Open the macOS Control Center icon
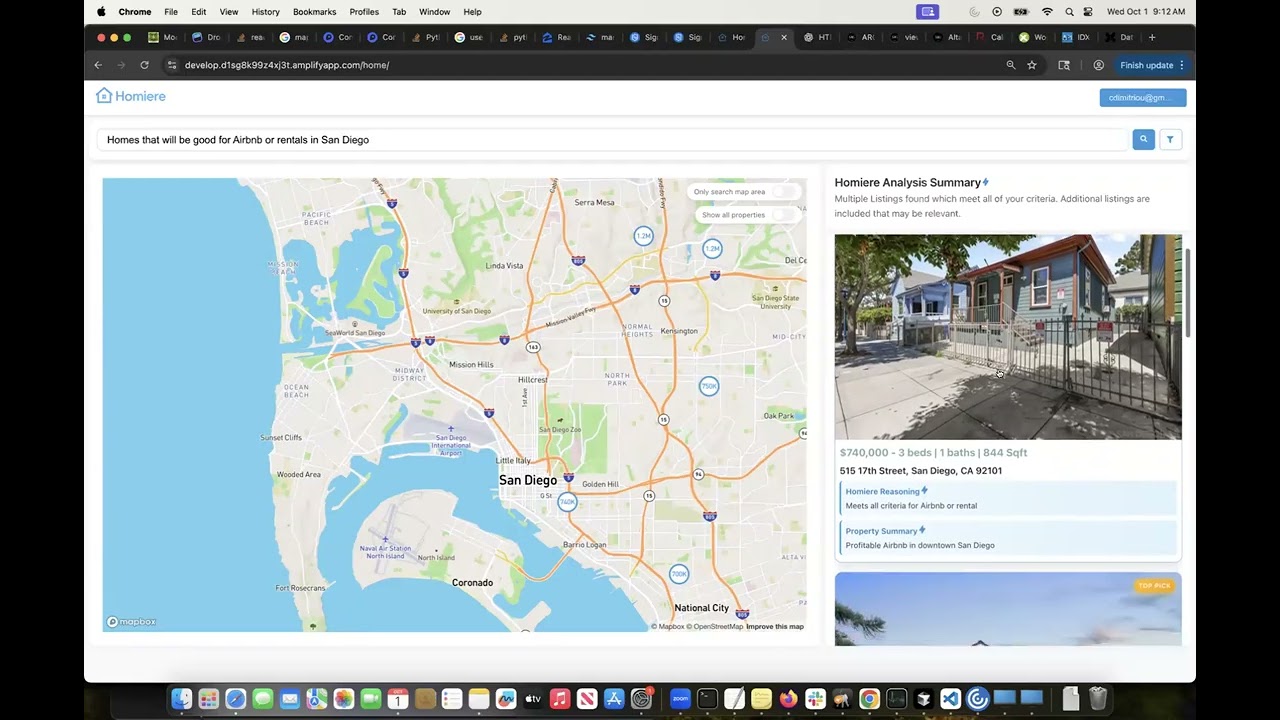The image size is (1280, 720). click(1088, 12)
